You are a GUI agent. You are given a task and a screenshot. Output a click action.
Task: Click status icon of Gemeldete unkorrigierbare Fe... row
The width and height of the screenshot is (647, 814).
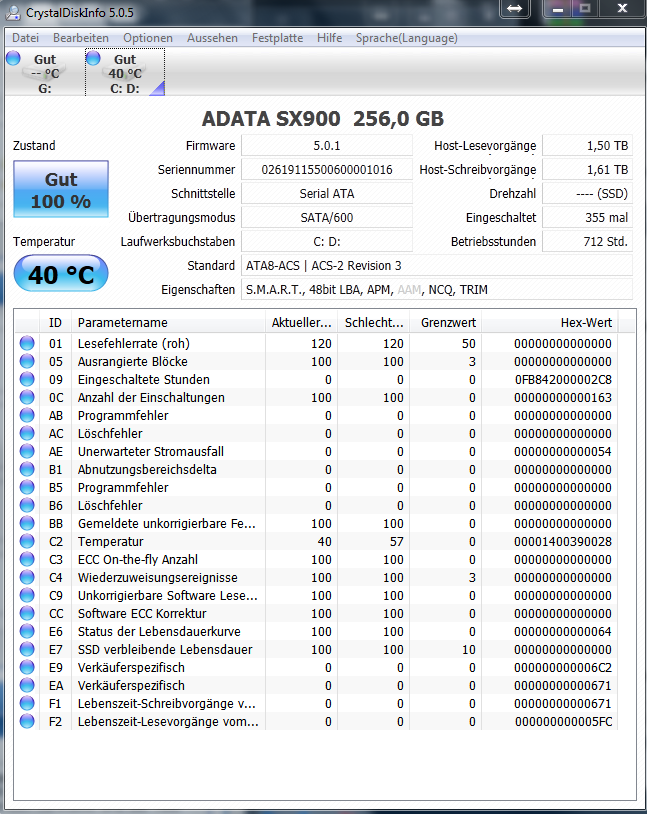click(27, 523)
